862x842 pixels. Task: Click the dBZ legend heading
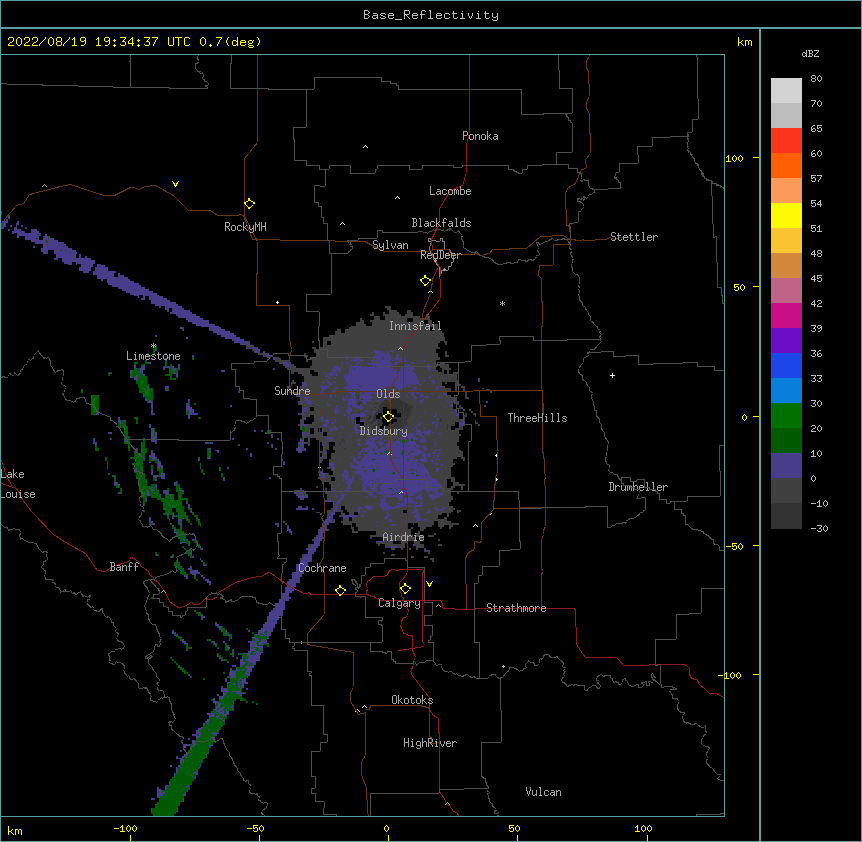(810, 53)
